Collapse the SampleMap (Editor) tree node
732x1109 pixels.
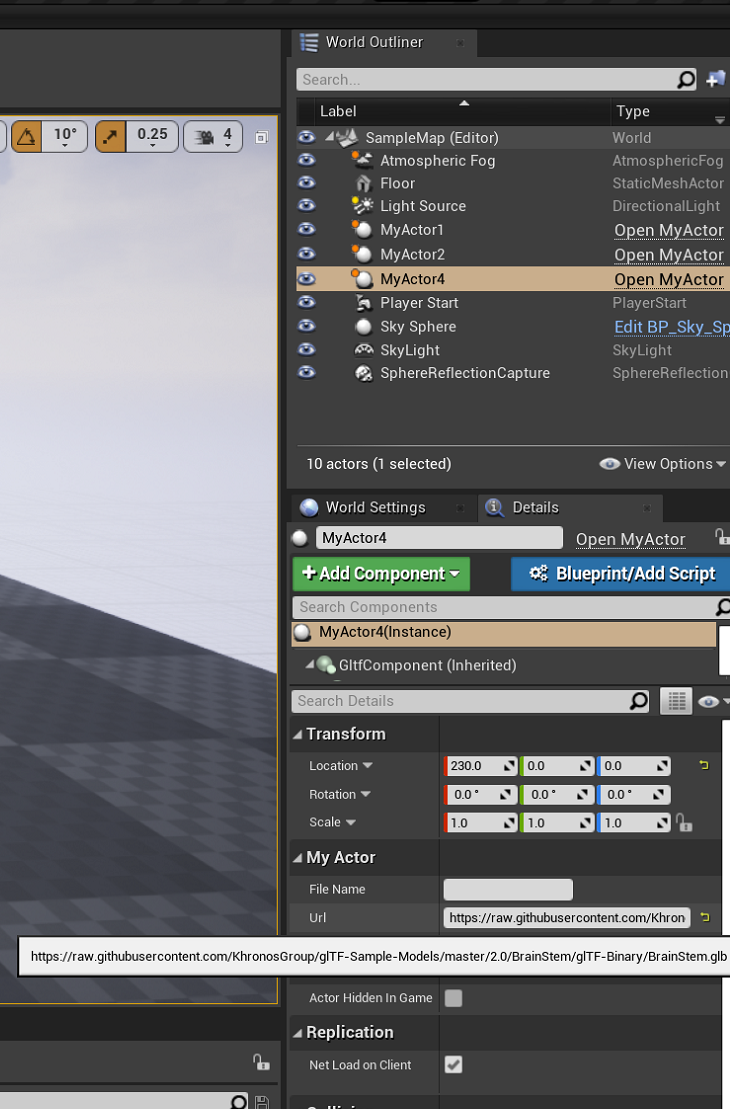click(x=329, y=137)
